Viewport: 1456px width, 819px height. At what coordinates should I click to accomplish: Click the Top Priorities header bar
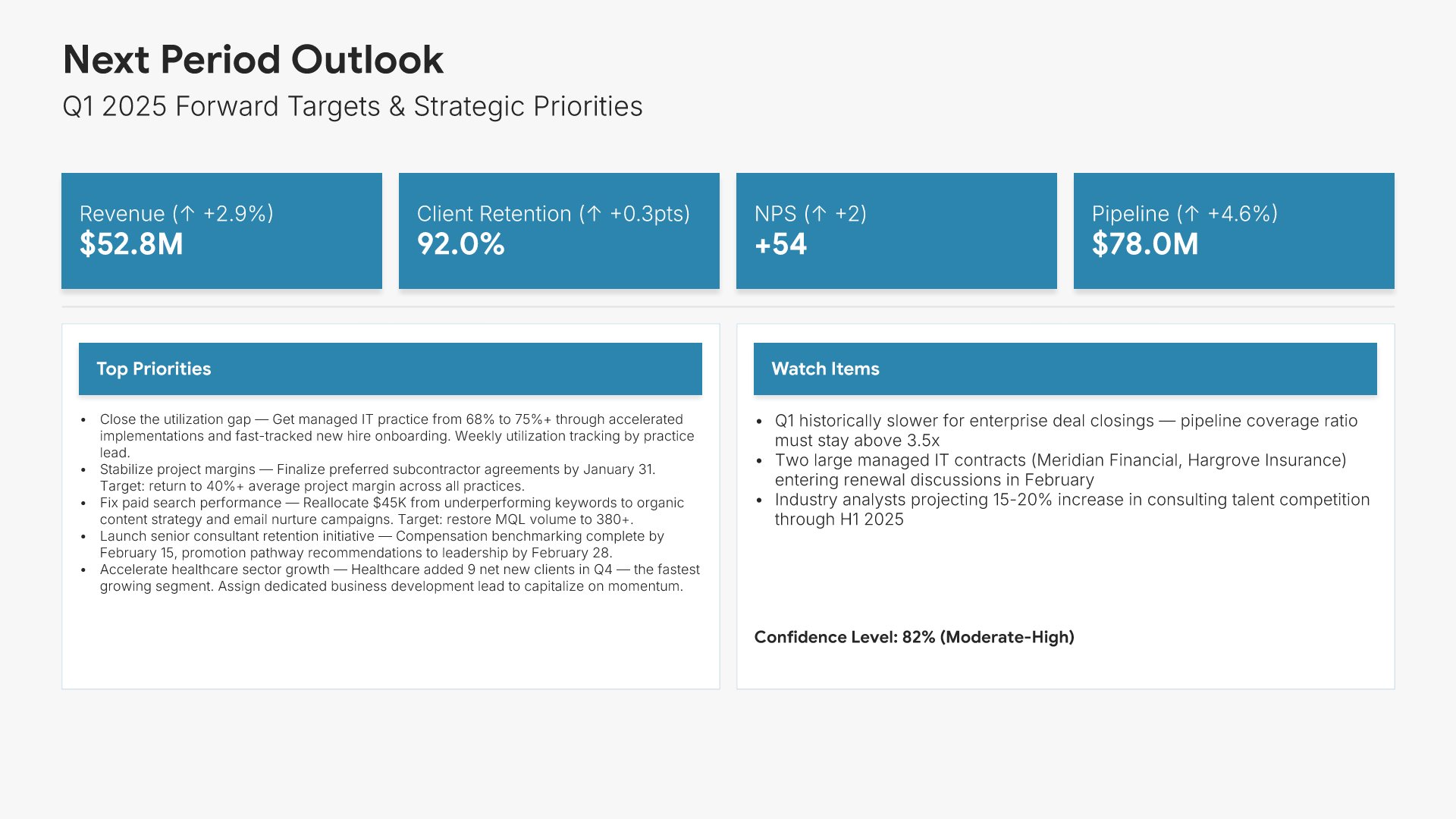point(390,369)
